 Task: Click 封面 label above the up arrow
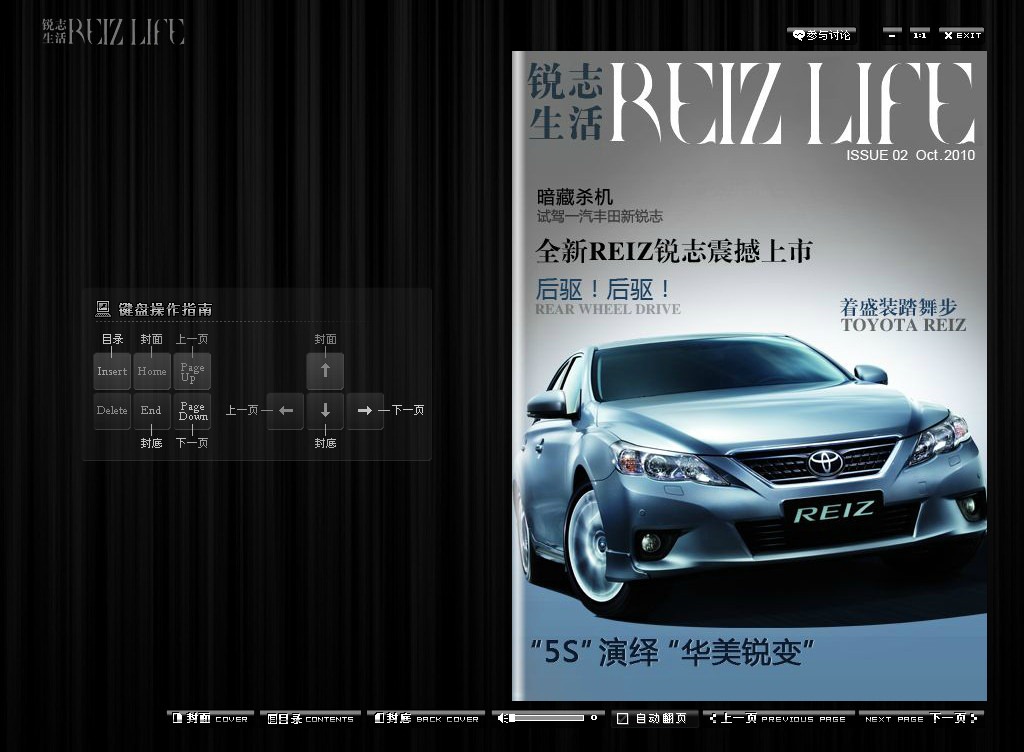[x=325, y=339]
